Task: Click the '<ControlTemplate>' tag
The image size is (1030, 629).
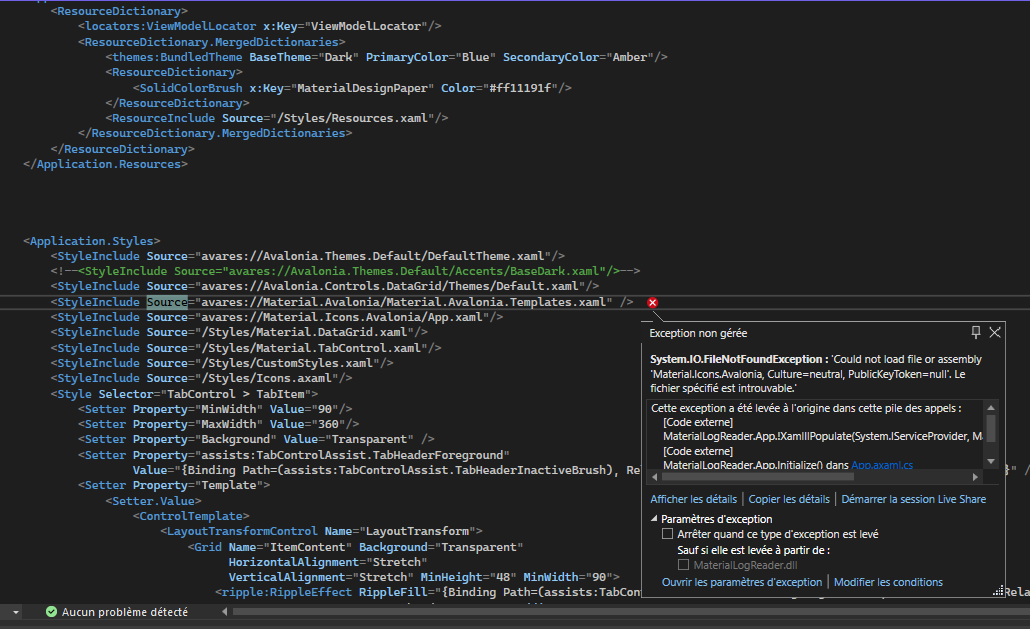Action: 191,516
